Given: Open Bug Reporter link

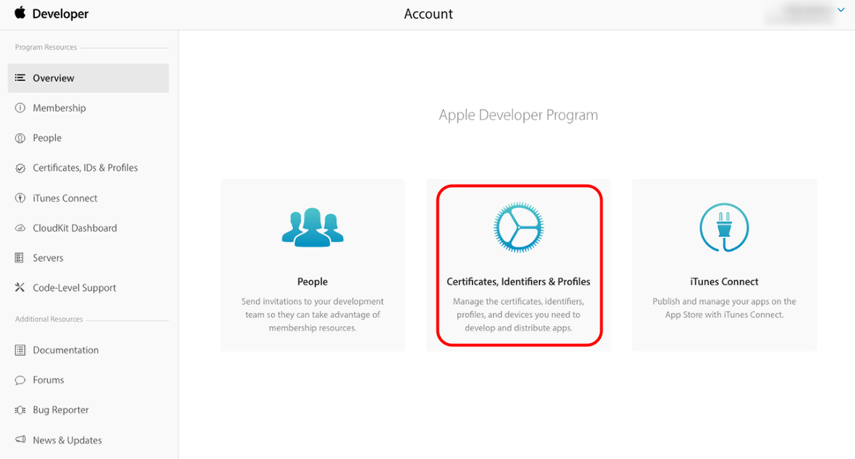Looking at the screenshot, I should click(61, 410).
